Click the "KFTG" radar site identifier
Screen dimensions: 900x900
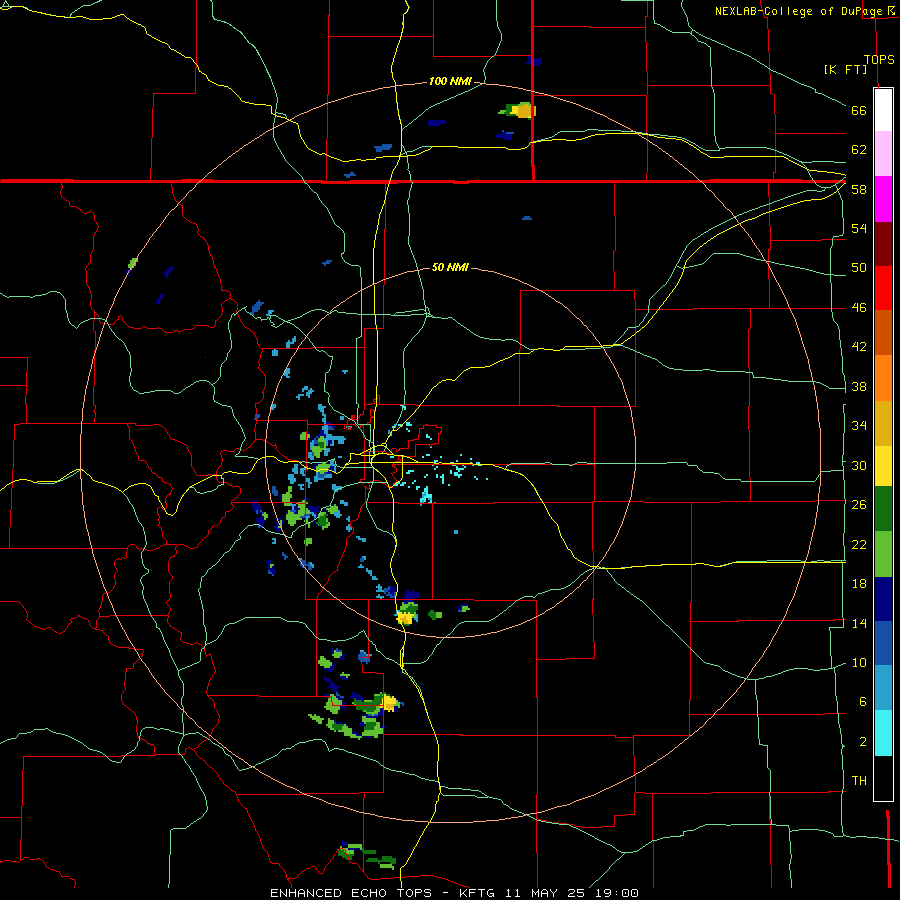click(x=476, y=893)
